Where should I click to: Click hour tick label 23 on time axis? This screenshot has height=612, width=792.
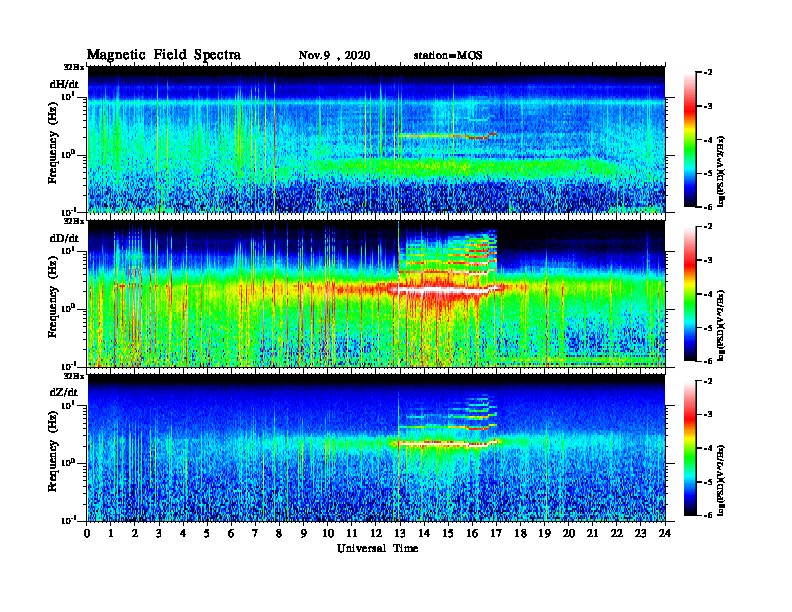641,533
